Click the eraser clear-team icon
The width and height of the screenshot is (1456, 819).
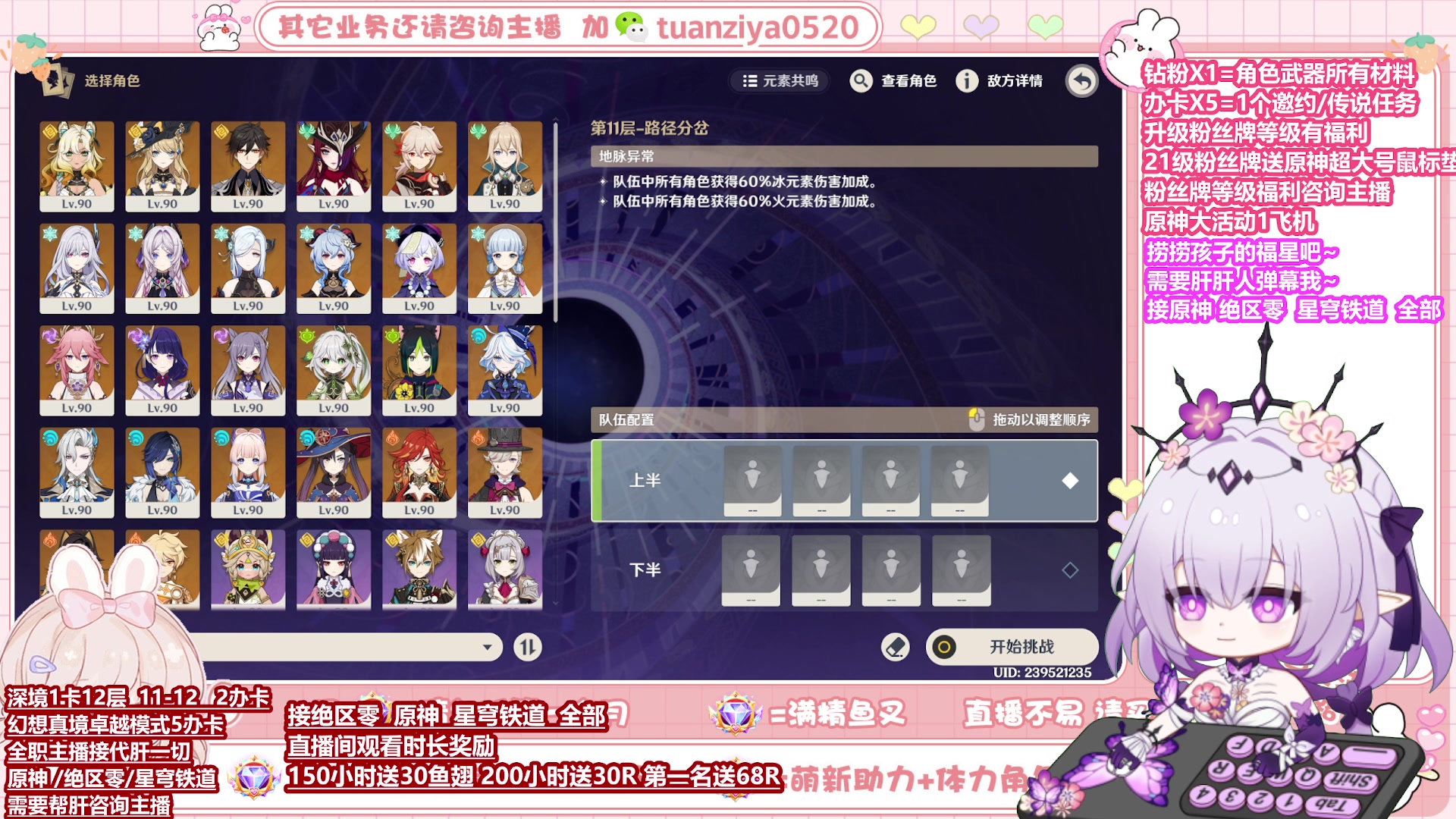896,647
